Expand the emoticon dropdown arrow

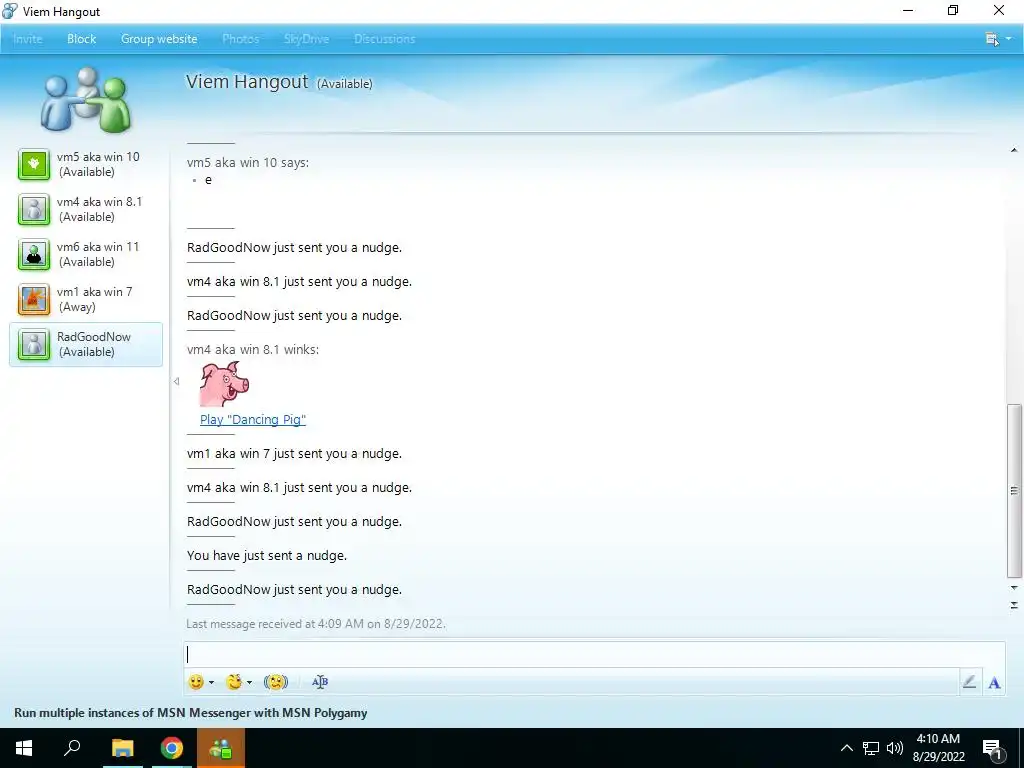tap(211, 682)
